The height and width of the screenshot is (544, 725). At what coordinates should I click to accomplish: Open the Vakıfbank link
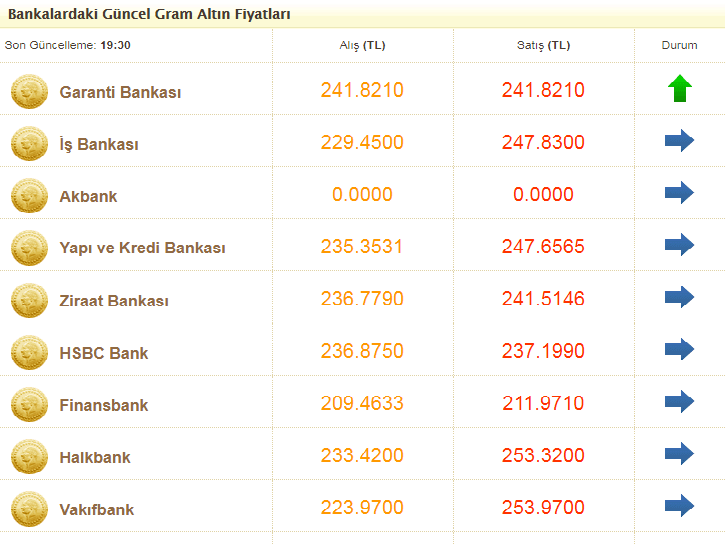(97, 509)
